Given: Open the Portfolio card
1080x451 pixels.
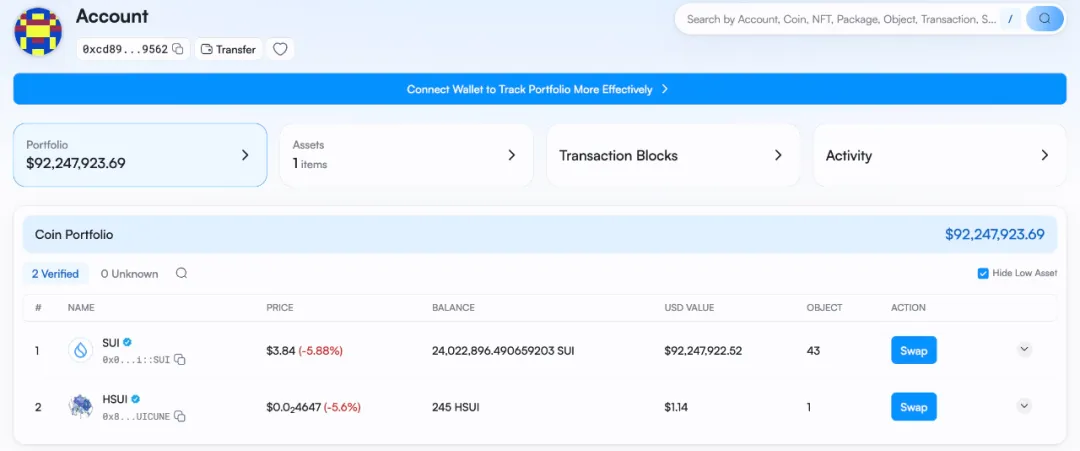Looking at the screenshot, I should (140, 155).
